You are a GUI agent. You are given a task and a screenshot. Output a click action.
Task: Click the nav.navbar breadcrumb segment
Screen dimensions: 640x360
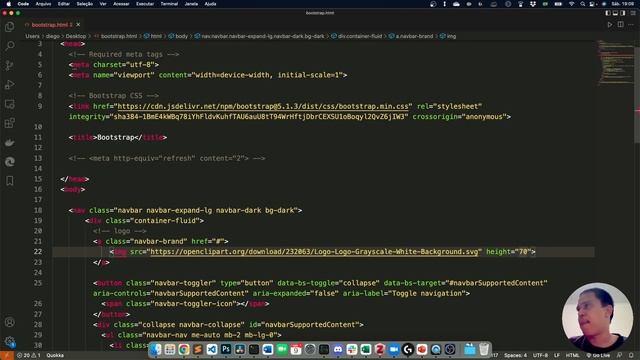tap(262, 36)
